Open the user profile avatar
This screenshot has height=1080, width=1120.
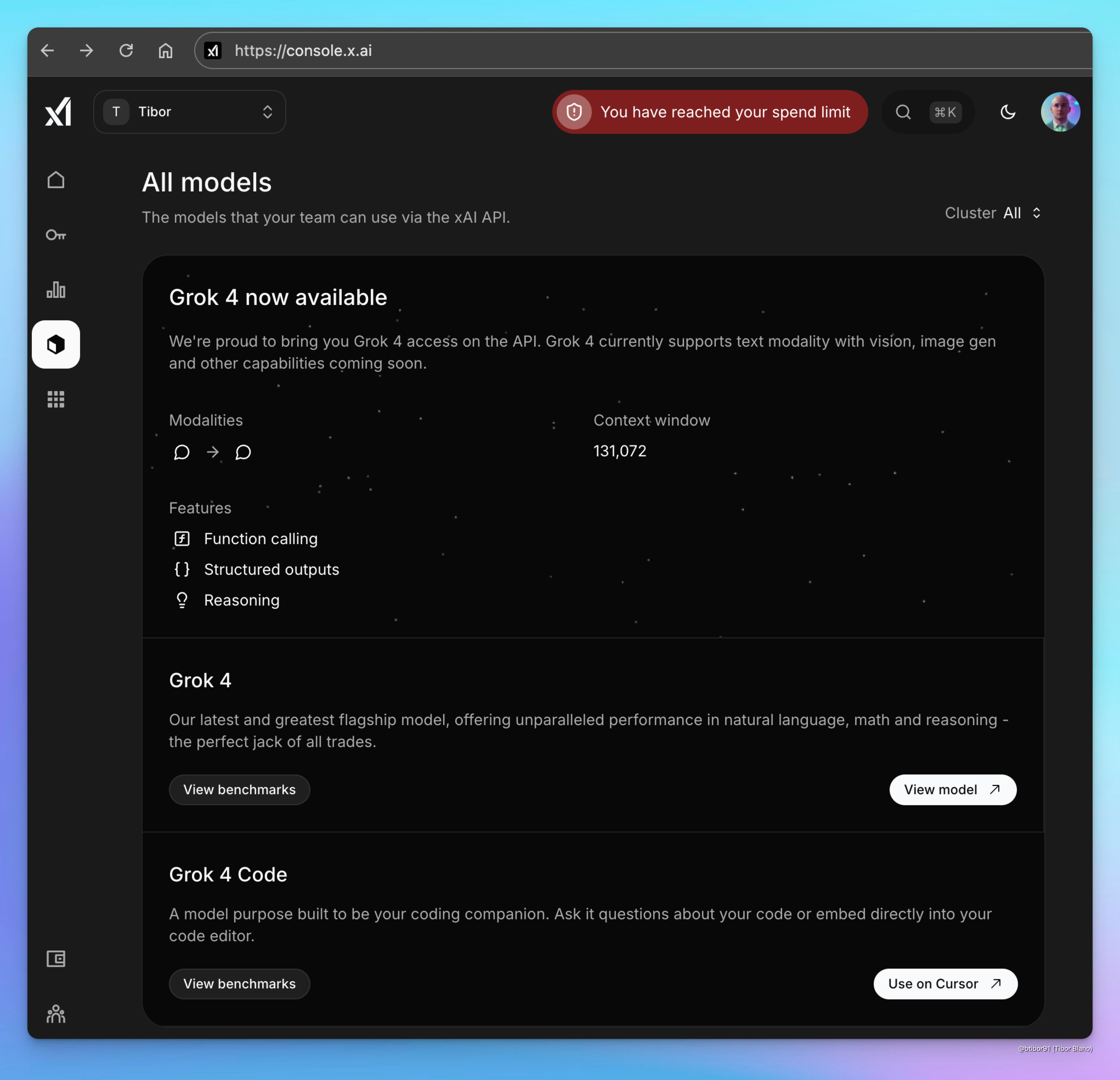tap(1060, 112)
